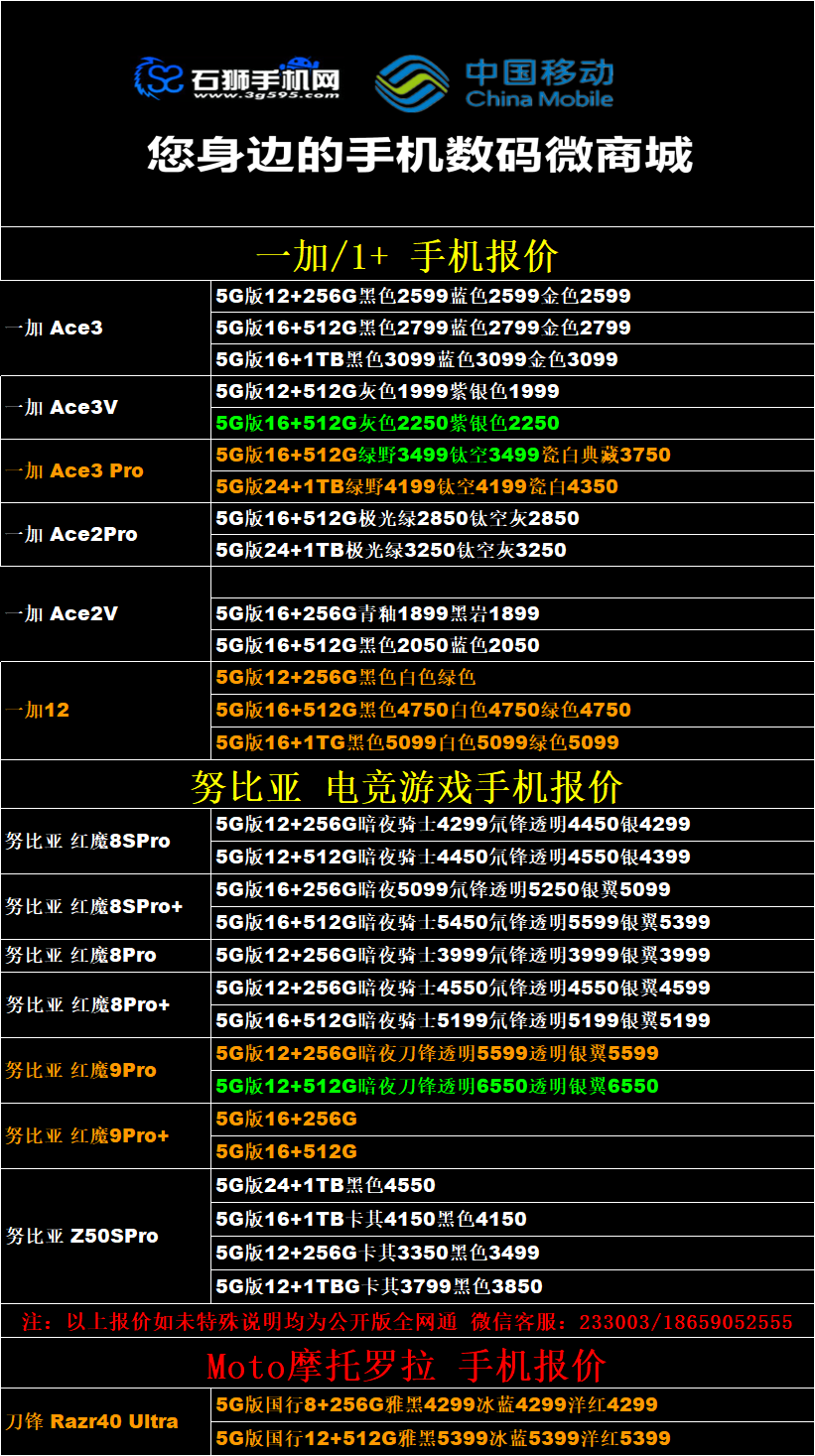Image resolution: width=815 pixels, height=1456 pixels.
Task: Click the 努比亚 红魔9Pro+ model cell
Action: point(105,1135)
